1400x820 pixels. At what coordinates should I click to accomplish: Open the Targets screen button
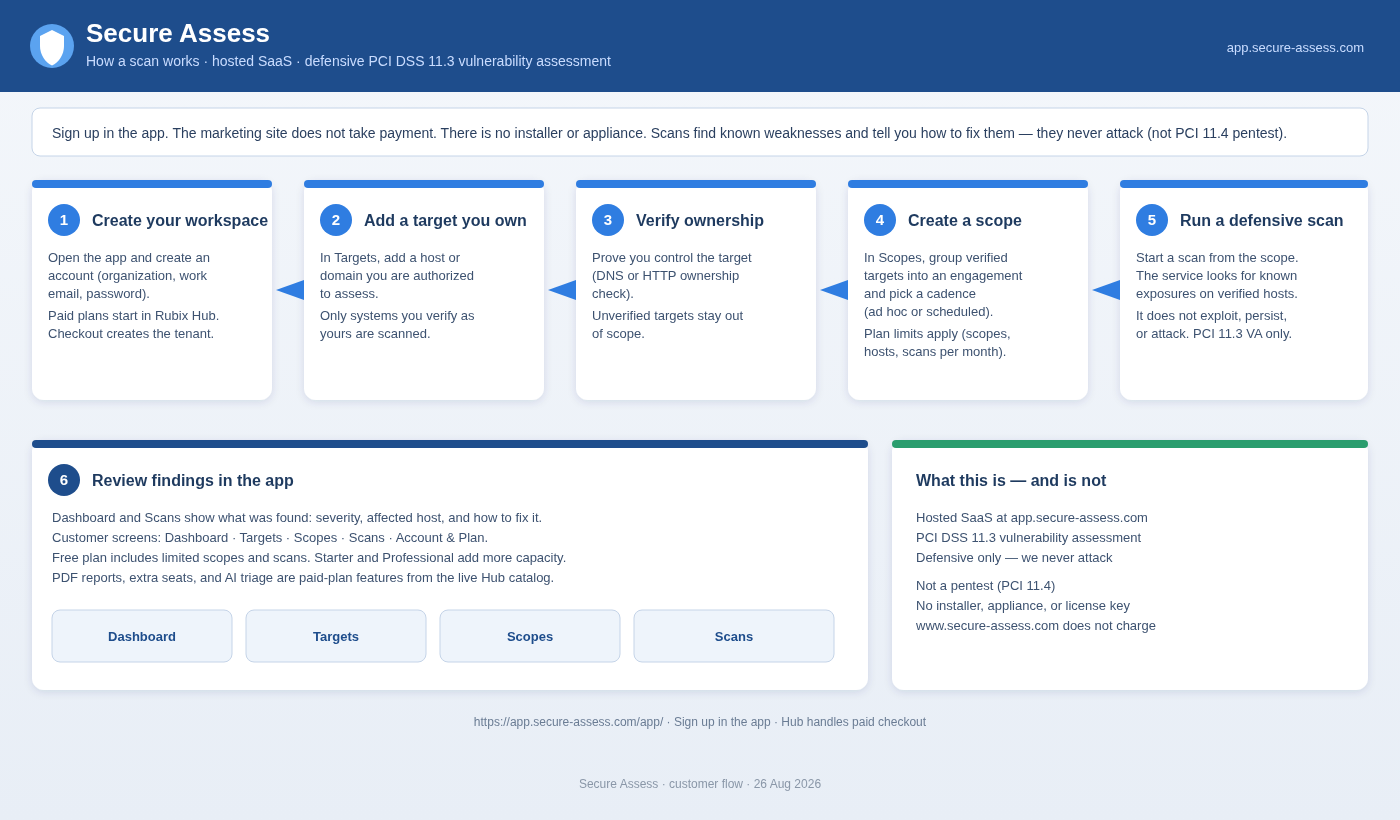tap(336, 636)
